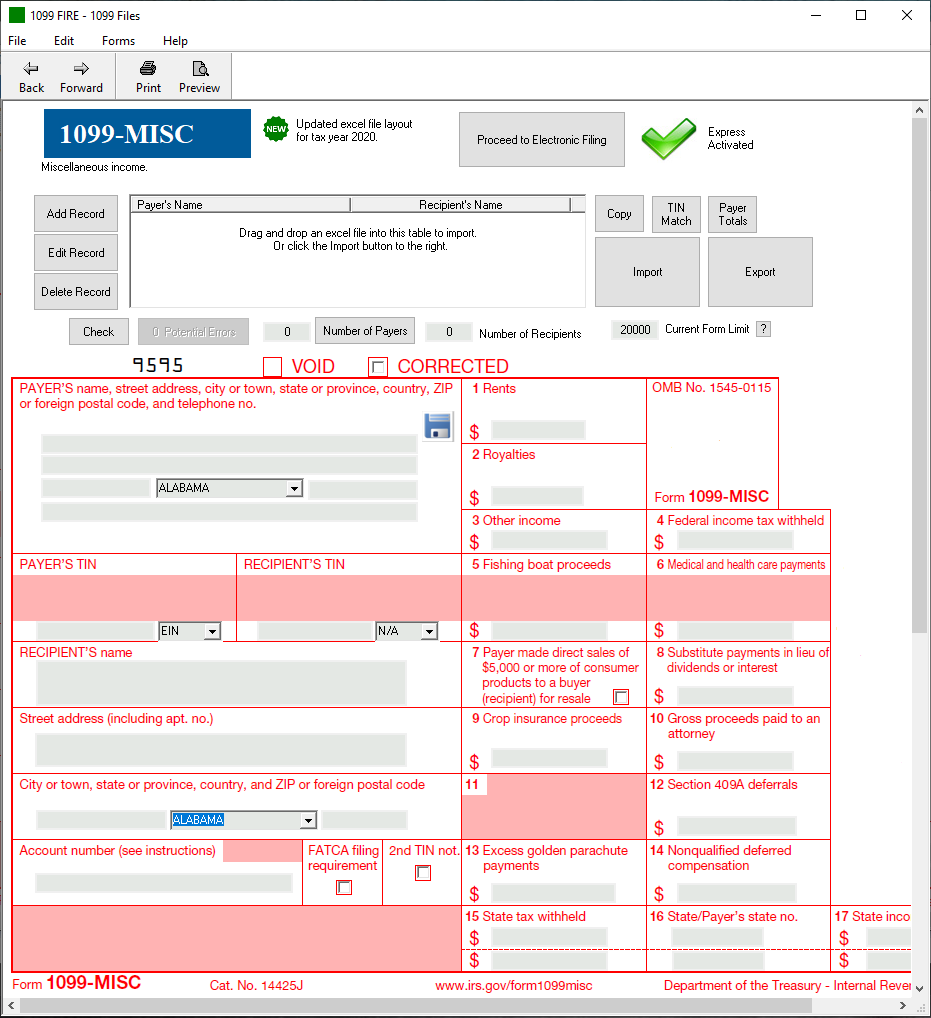Click the Check button
This screenshot has height=1018, width=931.
point(99,332)
